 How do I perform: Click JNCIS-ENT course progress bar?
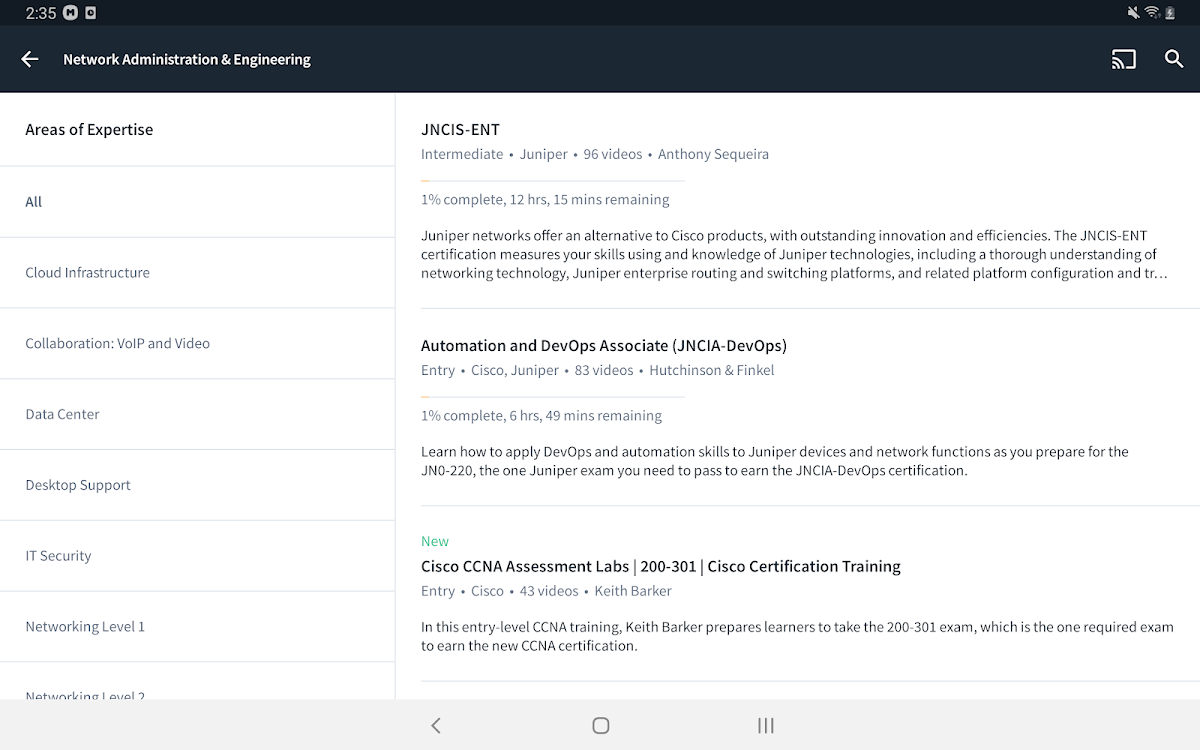[x=552, y=181]
